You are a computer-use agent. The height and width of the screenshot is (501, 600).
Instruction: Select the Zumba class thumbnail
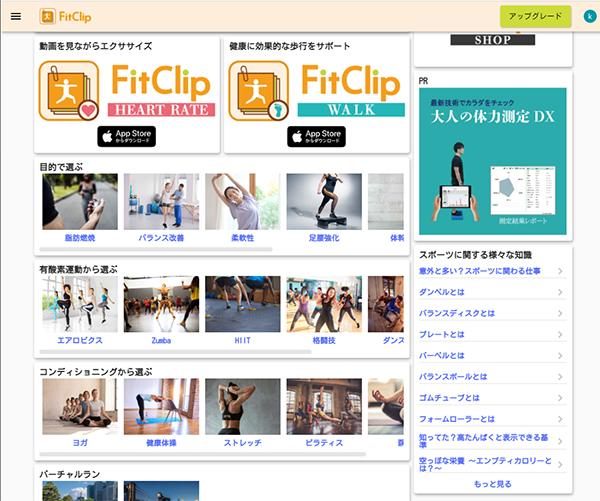(161, 304)
